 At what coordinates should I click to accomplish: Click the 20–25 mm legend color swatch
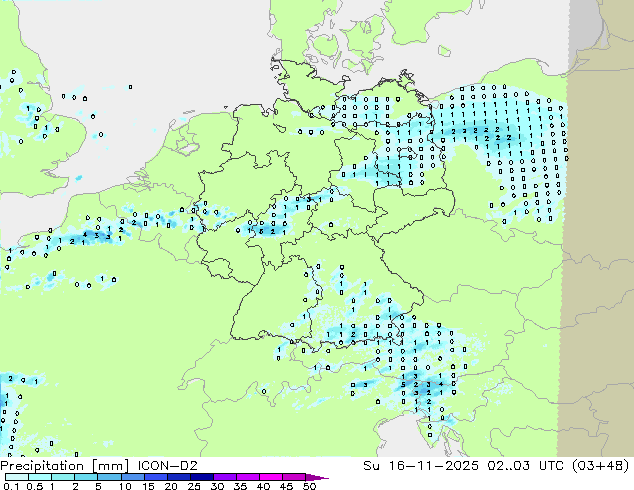tap(178, 477)
